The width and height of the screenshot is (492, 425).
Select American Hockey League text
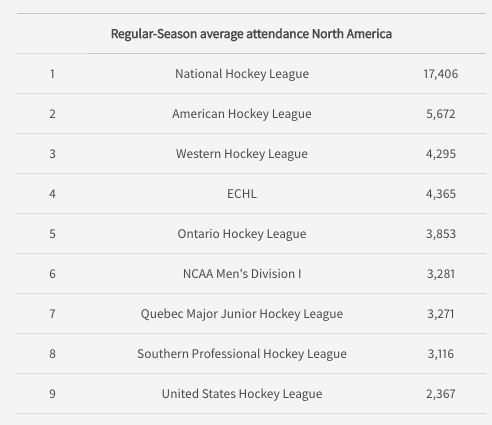pyautogui.click(x=242, y=114)
